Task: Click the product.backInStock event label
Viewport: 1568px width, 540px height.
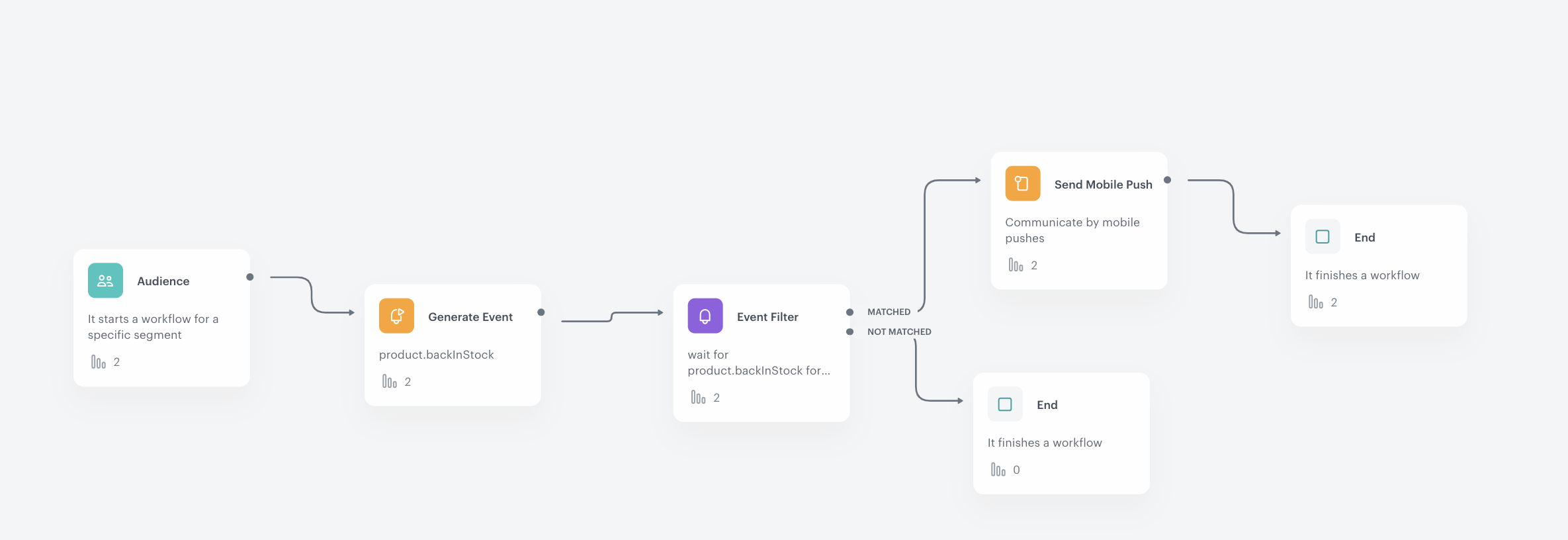Action: tap(437, 355)
